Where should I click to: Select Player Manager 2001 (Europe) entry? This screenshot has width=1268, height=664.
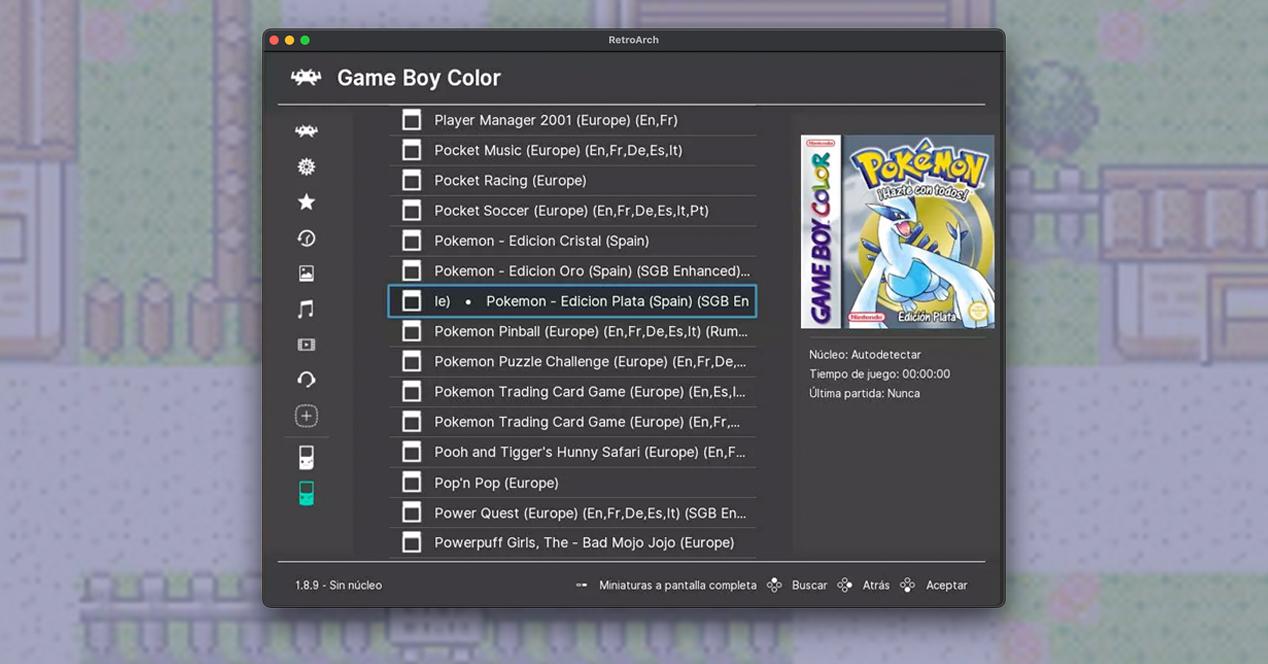[573, 120]
